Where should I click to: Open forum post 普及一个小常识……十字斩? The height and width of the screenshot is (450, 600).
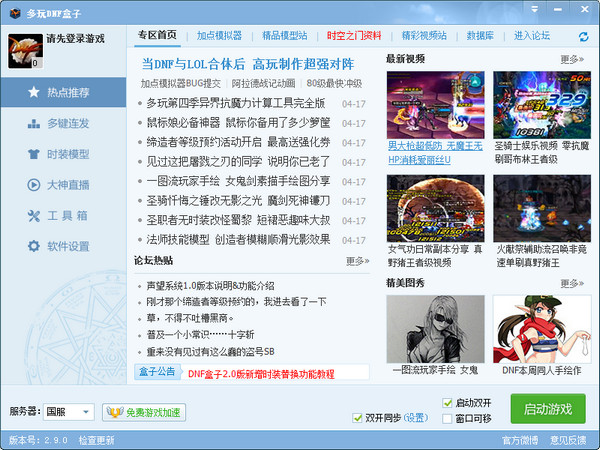(x=200, y=335)
